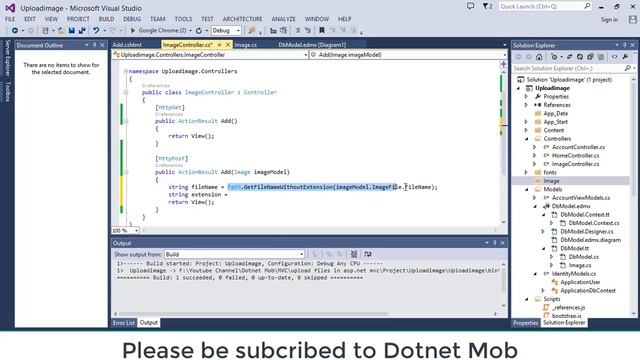Open the FILE menu

10,19
